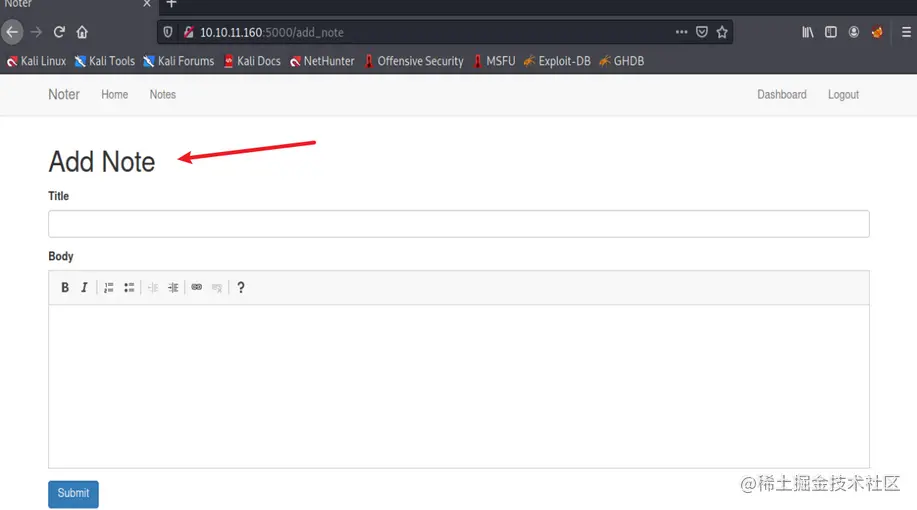917x510 pixels.
Task: Click Logout in the navbar
Action: tap(843, 94)
